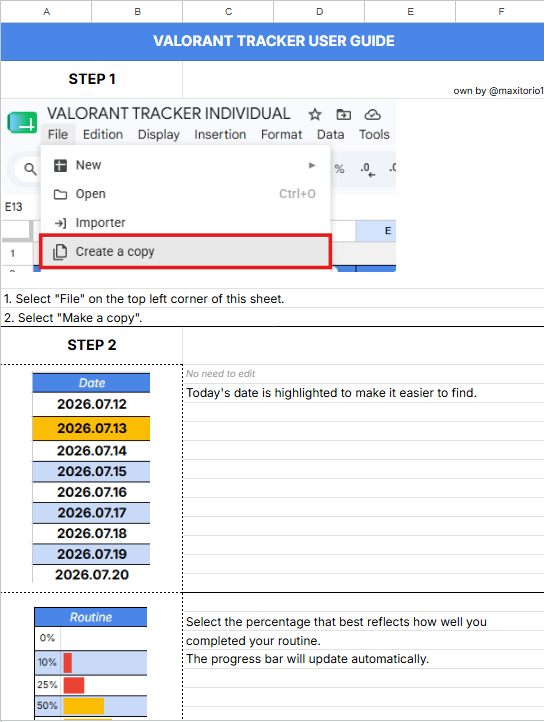Click the date 2026.07.17
544x722 pixels.
91,513
